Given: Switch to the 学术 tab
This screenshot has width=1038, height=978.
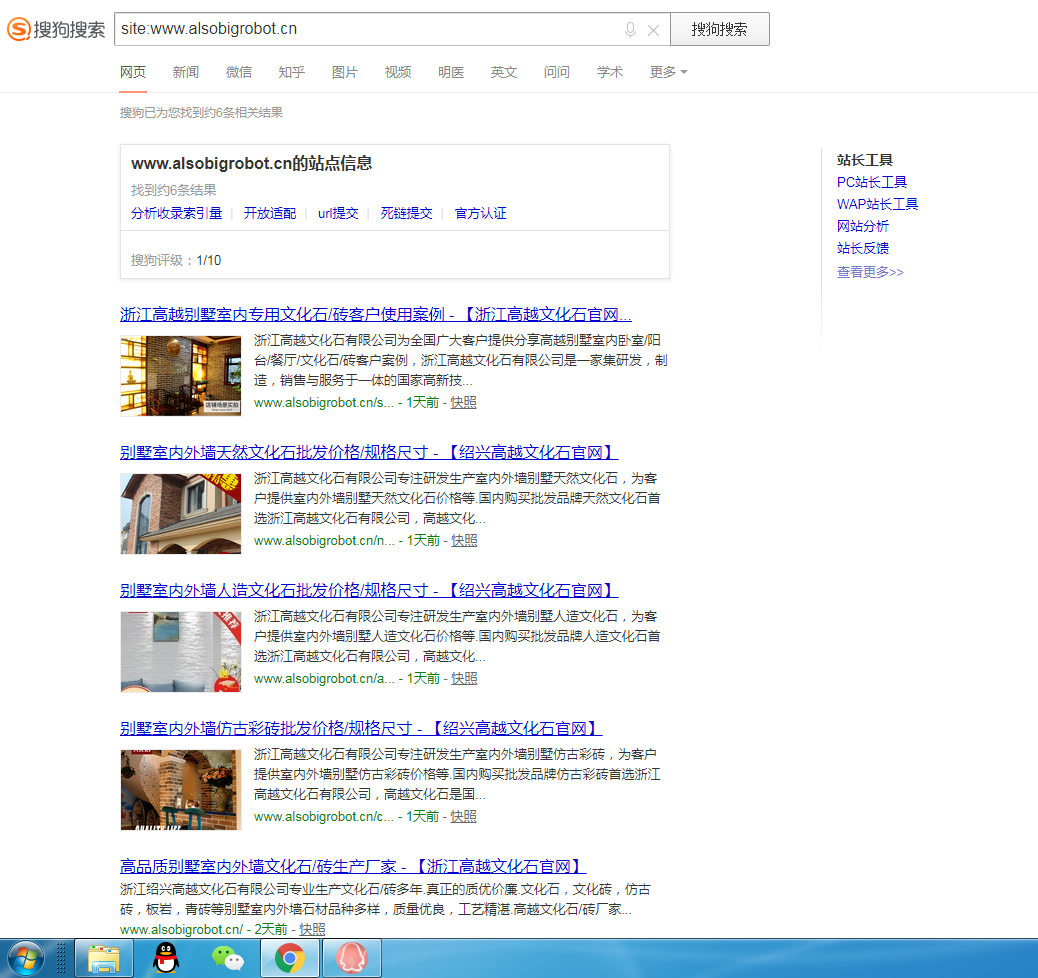Looking at the screenshot, I should coord(610,72).
